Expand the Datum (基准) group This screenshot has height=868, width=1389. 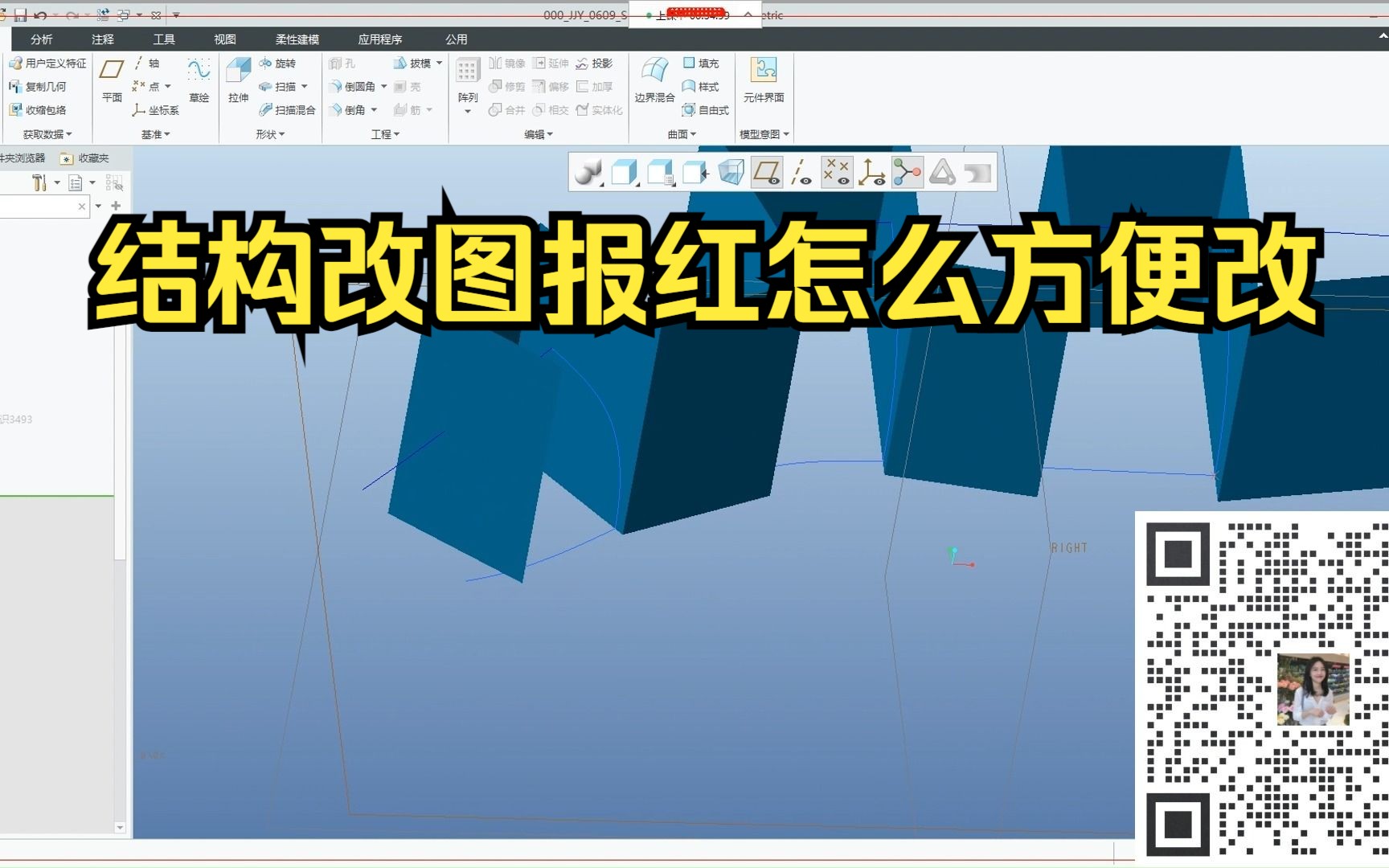156,134
